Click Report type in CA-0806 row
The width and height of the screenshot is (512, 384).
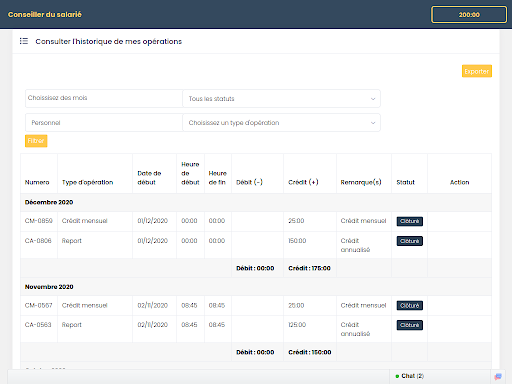(72, 241)
